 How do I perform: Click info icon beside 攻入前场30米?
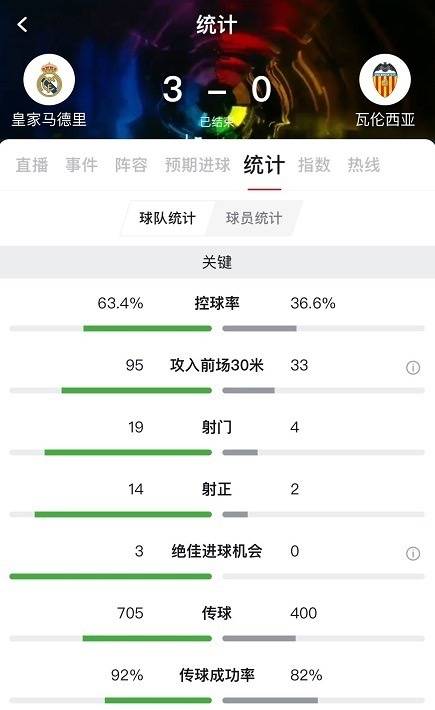coord(412,367)
